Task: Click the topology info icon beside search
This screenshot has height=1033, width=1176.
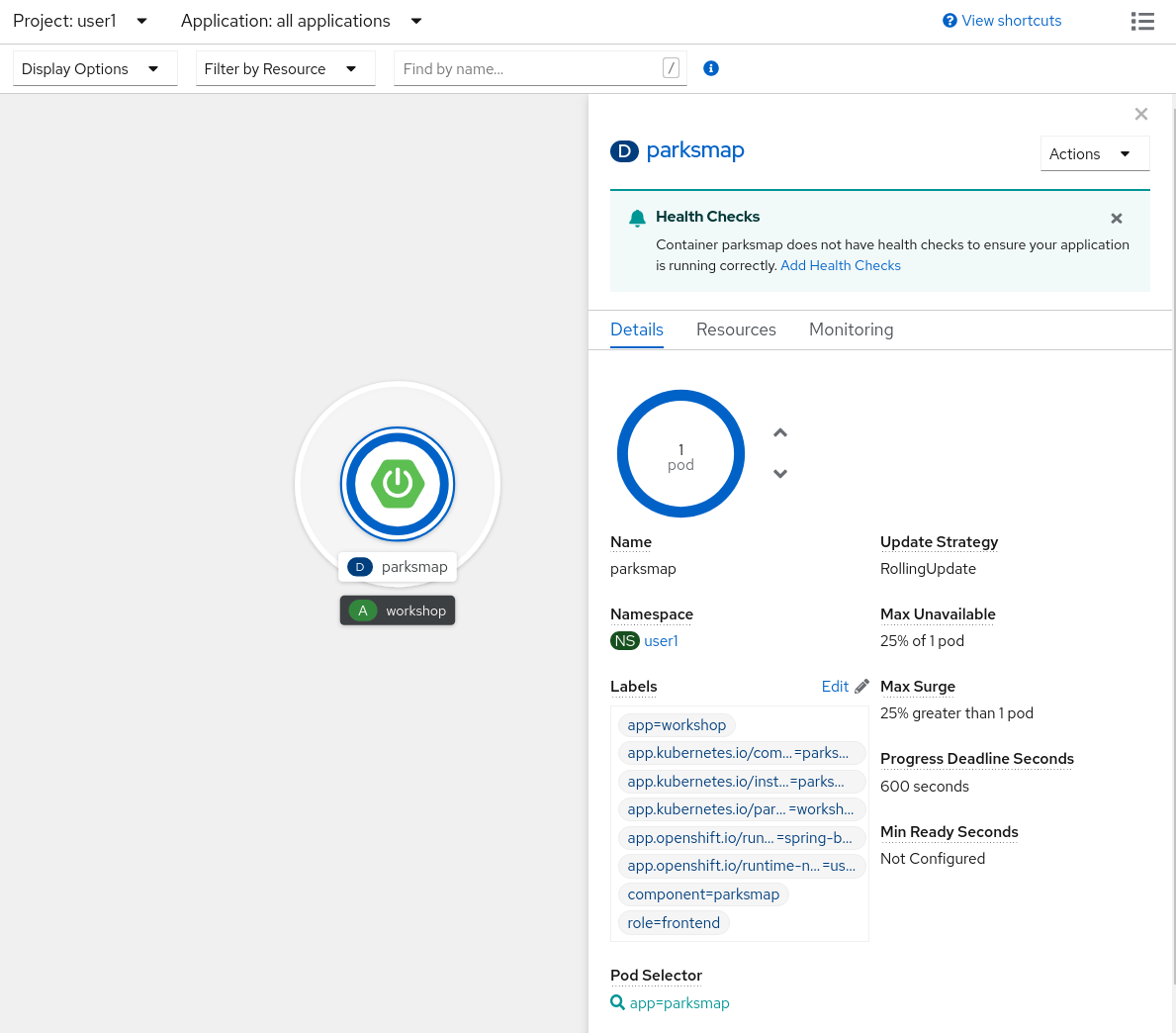Action: click(x=710, y=68)
